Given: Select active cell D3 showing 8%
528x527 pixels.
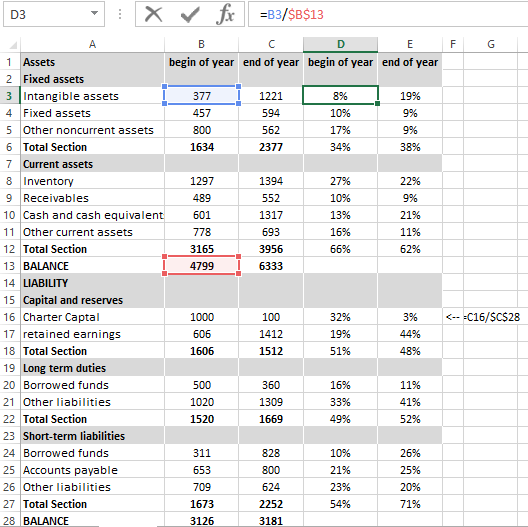Looking at the screenshot, I should (x=340, y=96).
